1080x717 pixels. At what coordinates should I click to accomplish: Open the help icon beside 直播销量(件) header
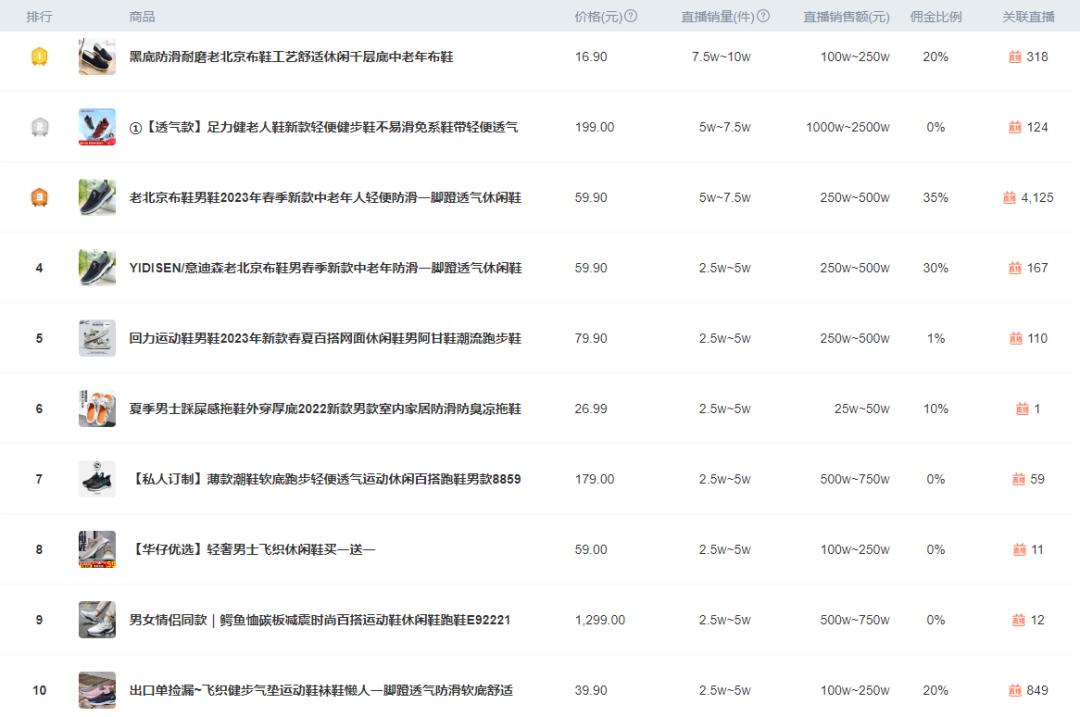coord(764,16)
